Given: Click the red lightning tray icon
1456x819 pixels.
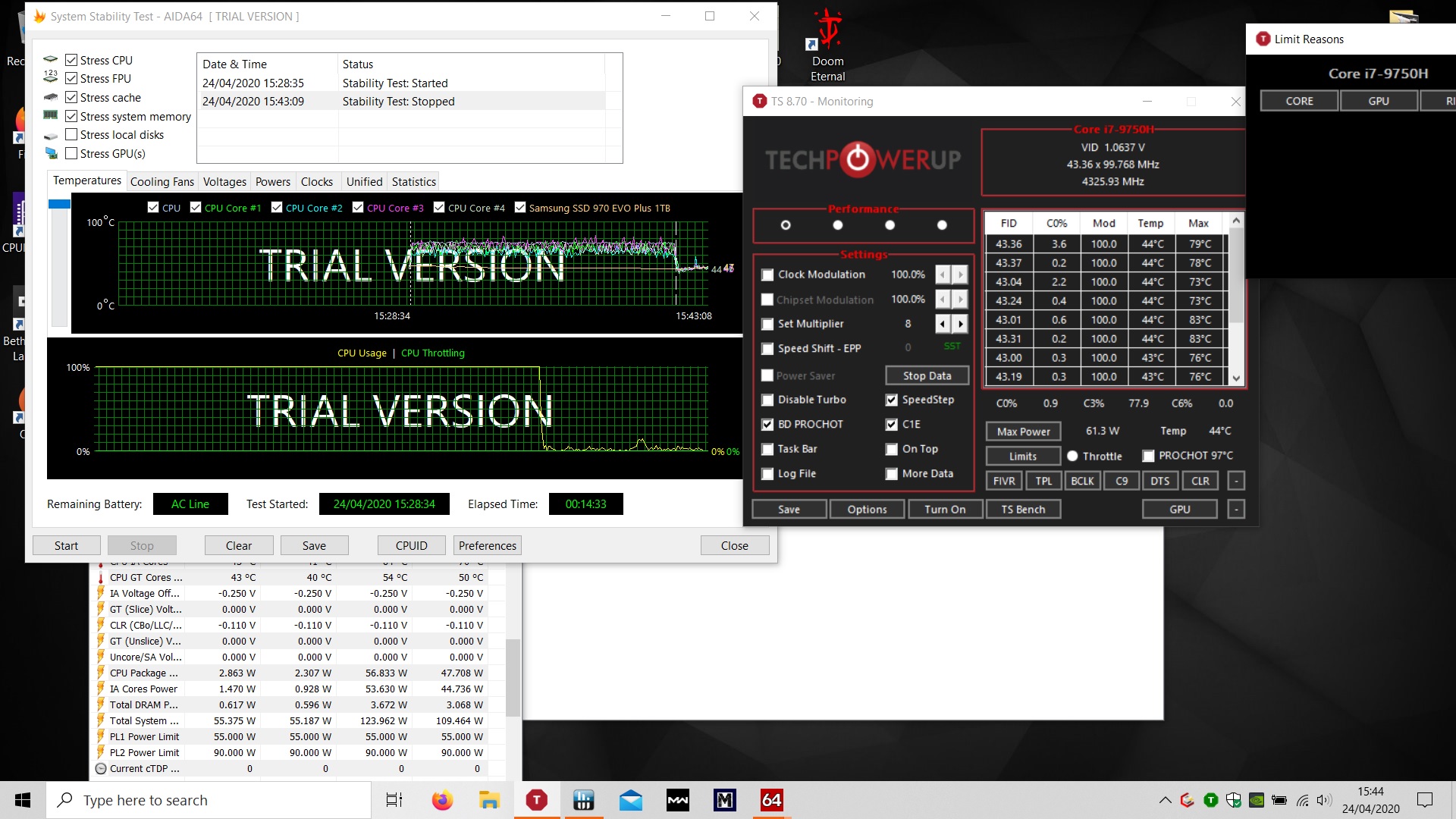Looking at the screenshot, I should (x=1188, y=800).
